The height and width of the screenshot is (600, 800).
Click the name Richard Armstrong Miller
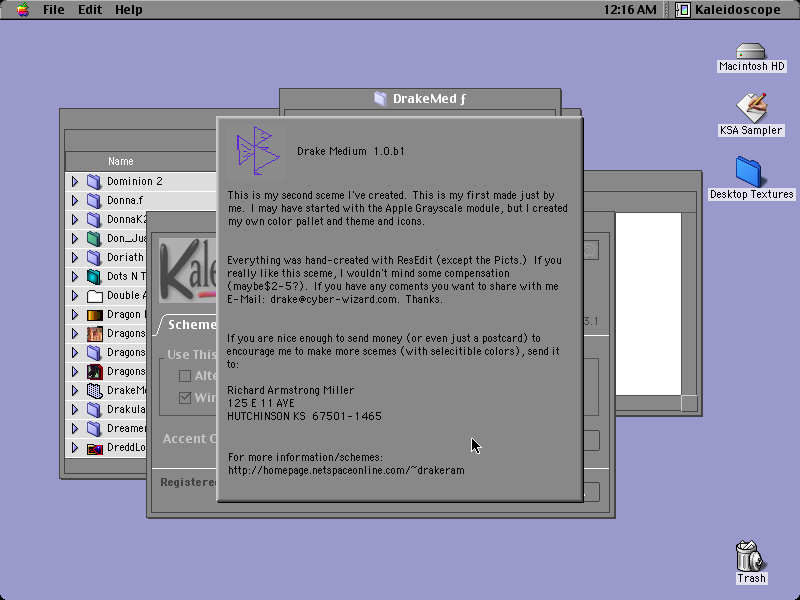pos(290,390)
